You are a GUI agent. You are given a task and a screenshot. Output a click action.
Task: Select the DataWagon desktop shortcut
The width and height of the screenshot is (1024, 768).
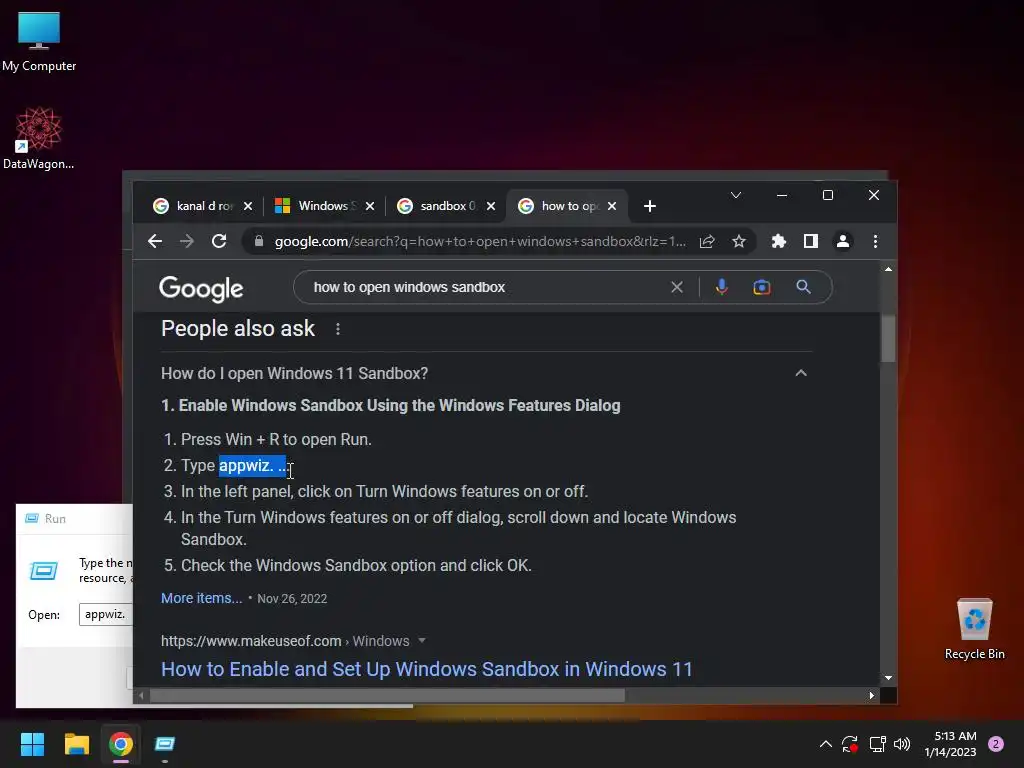click(39, 138)
